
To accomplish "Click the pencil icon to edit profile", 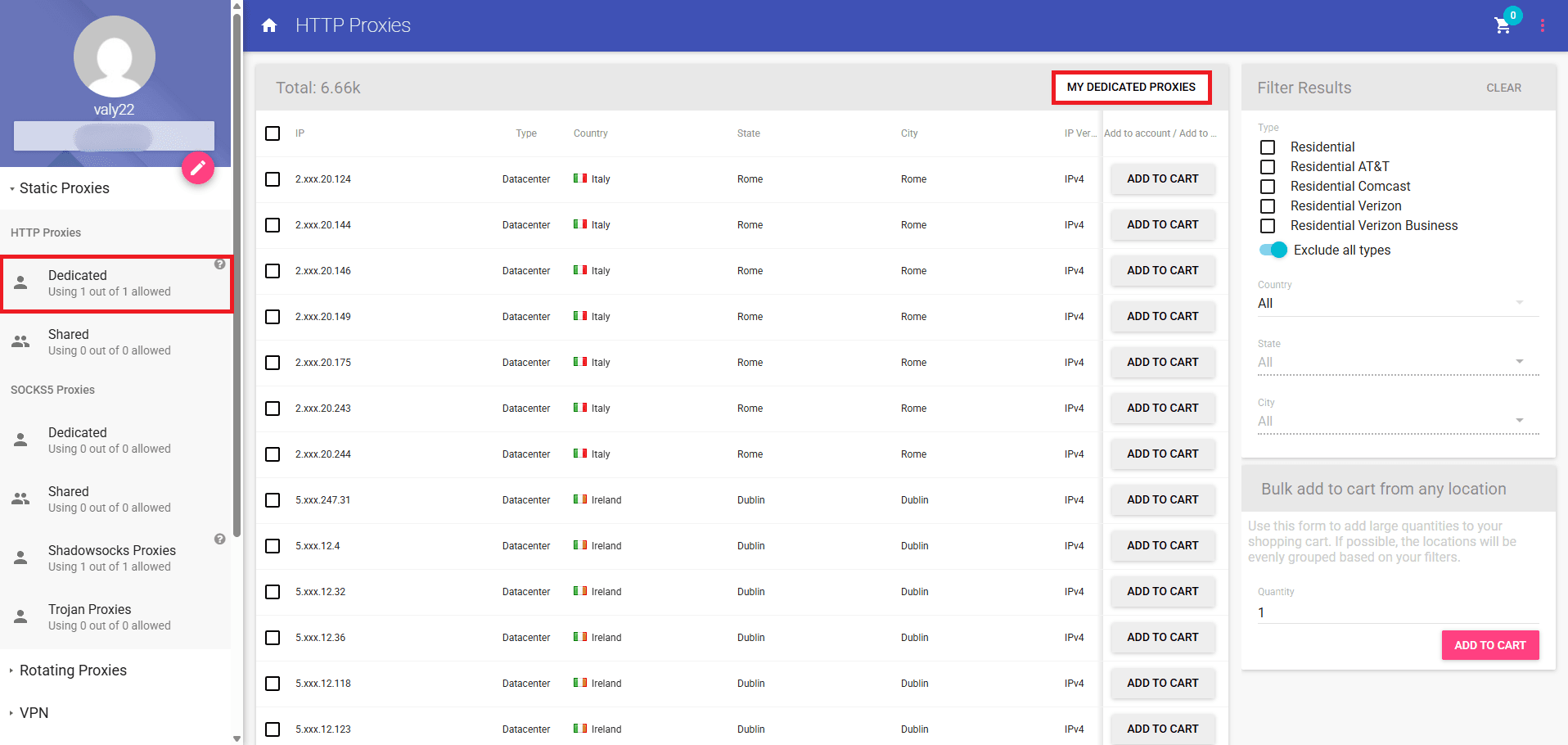I will coord(197,168).
